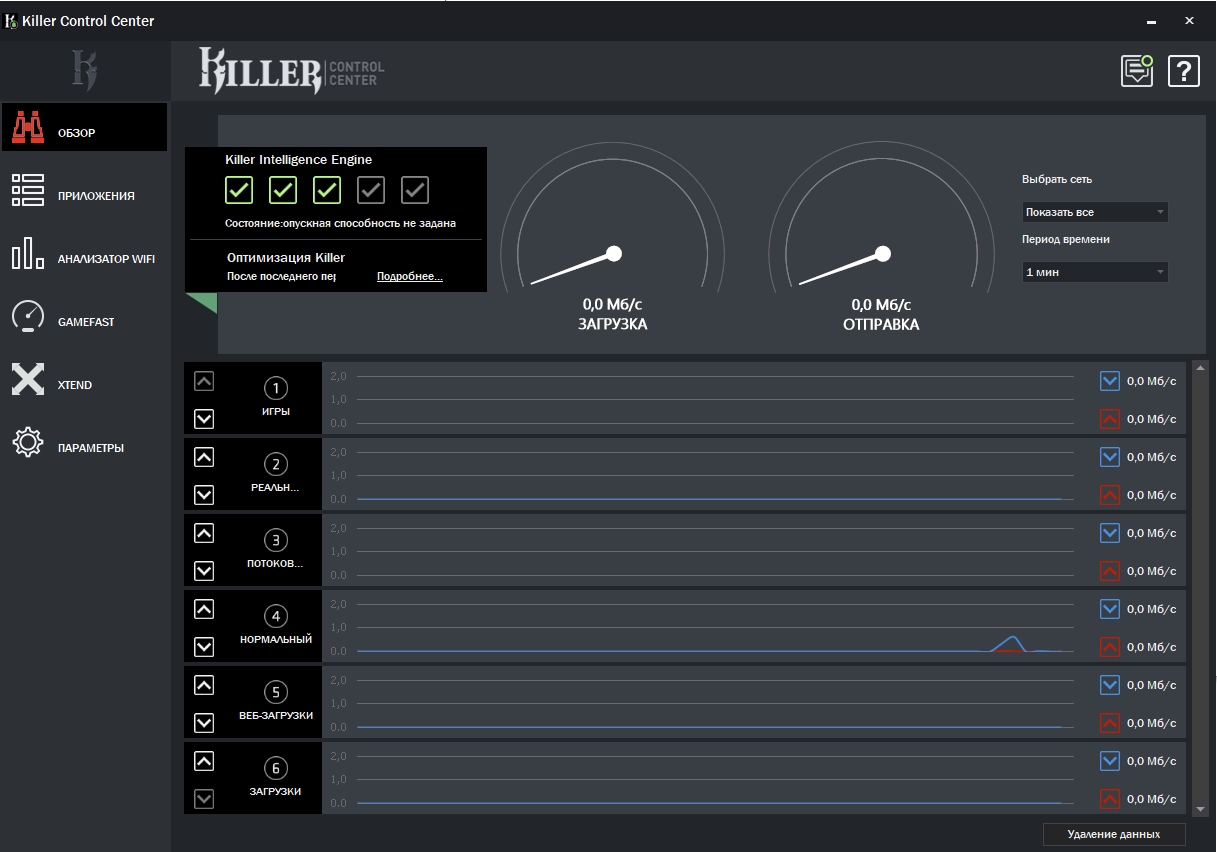Open the GAMEFAST section
Image resolution: width=1217 pixels, height=852 pixels.
click(84, 317)
